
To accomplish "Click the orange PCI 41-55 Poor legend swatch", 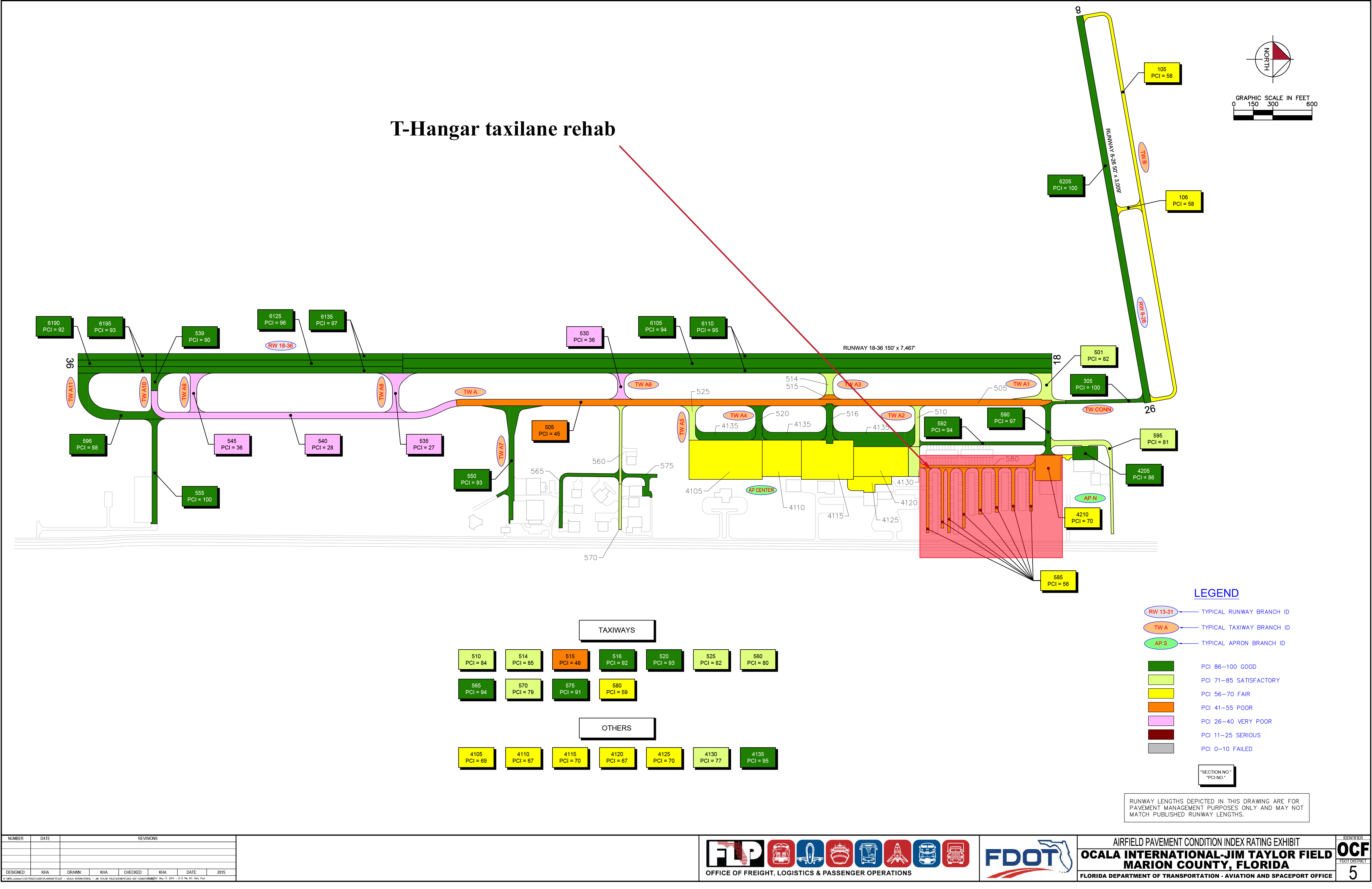I will [1161, 707].
